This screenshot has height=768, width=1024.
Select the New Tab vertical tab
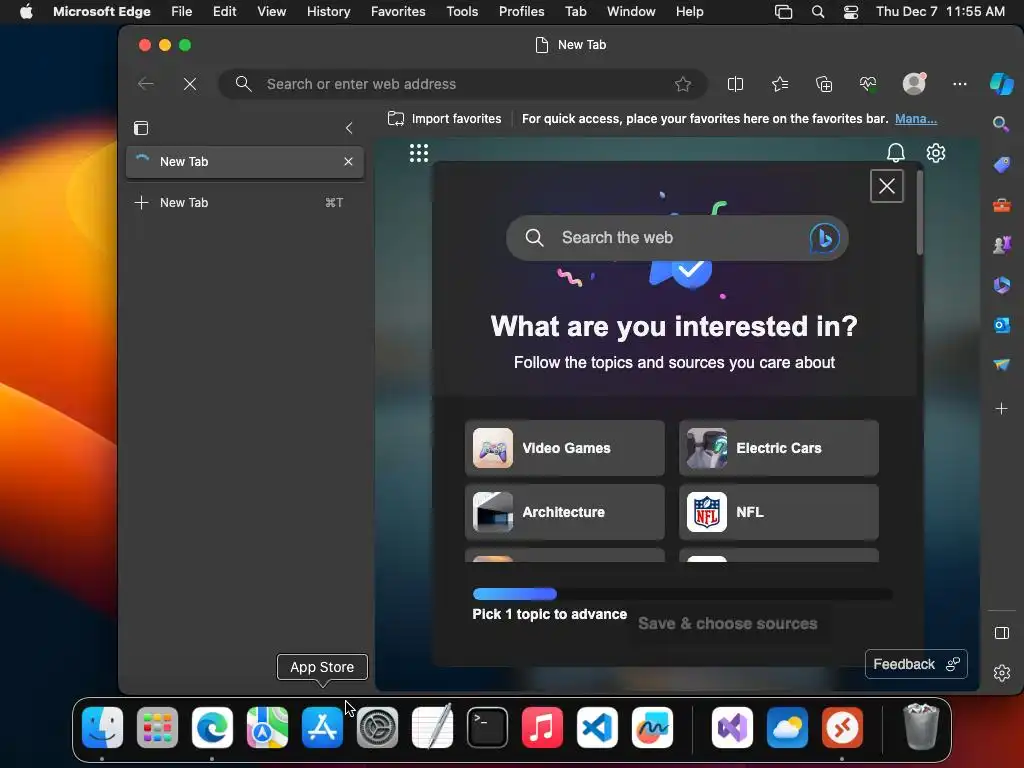(x=245, y=162)
